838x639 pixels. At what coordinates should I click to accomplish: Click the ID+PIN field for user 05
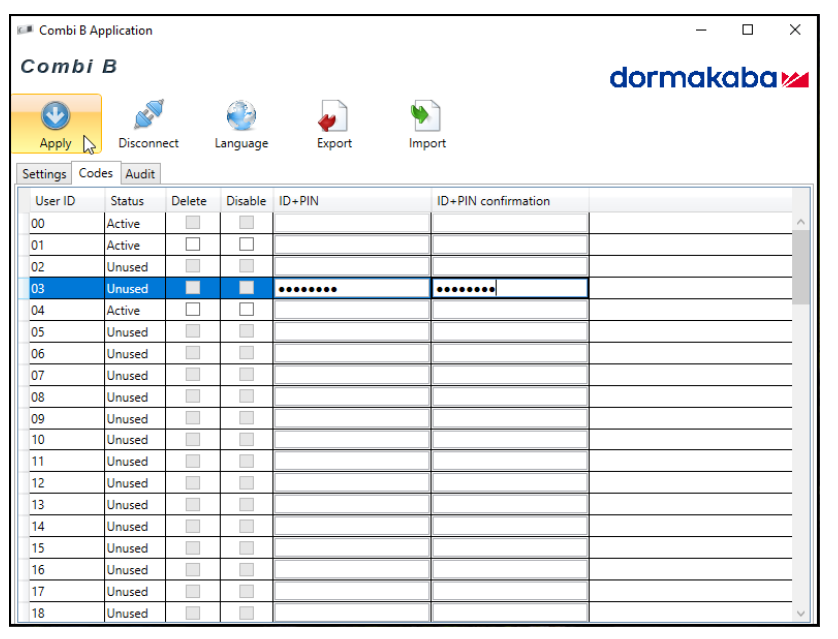pos(352,332)
